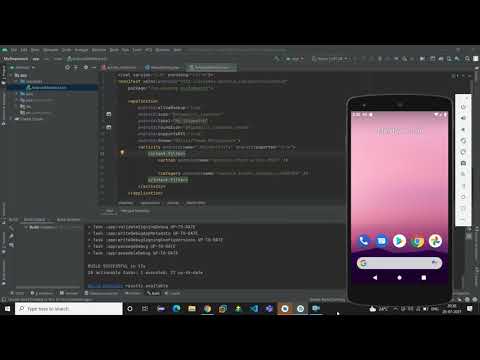The image size is (480, 360).
Task: Switch to the Merged Manifest tab
Action: (135, 211)
